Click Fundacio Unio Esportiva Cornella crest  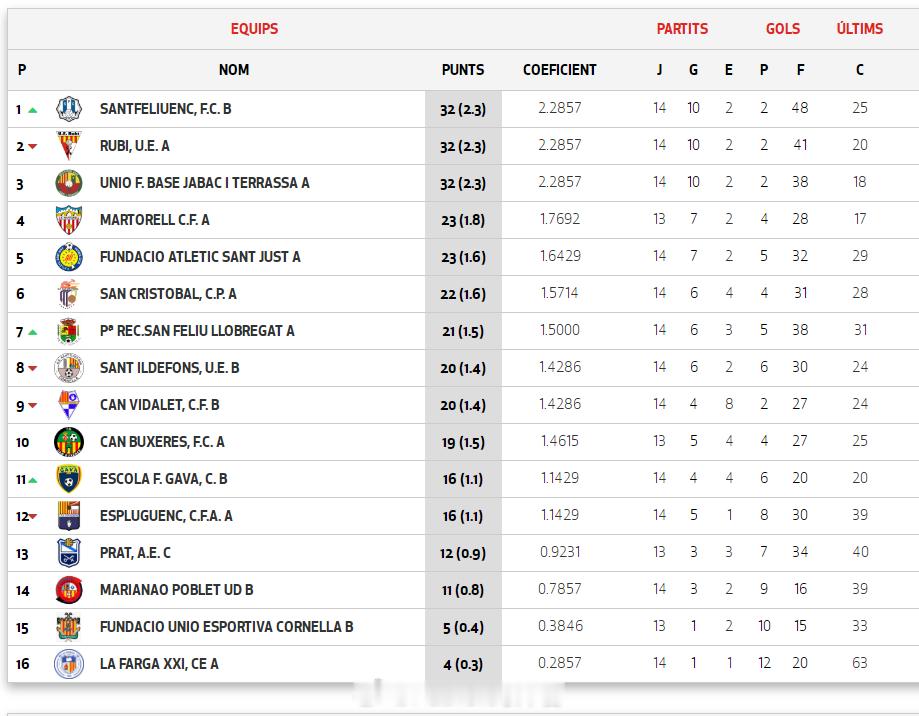(x=69, y=627)
